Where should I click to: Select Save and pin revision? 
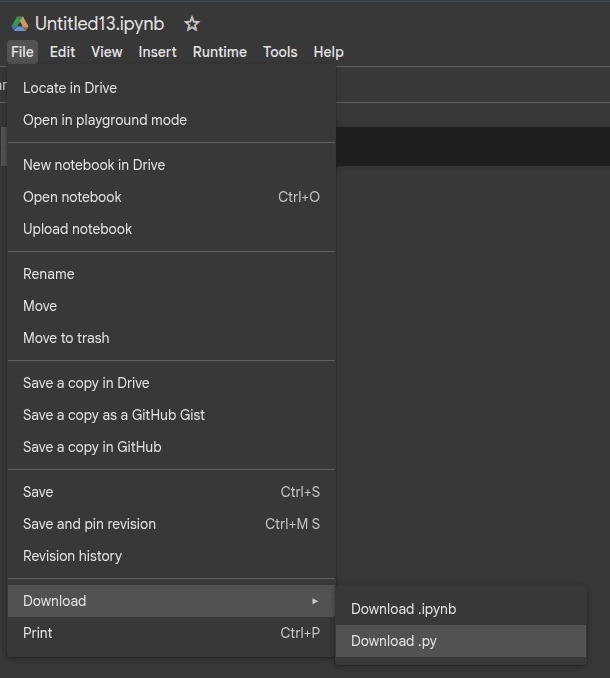[x=89, y=524]
